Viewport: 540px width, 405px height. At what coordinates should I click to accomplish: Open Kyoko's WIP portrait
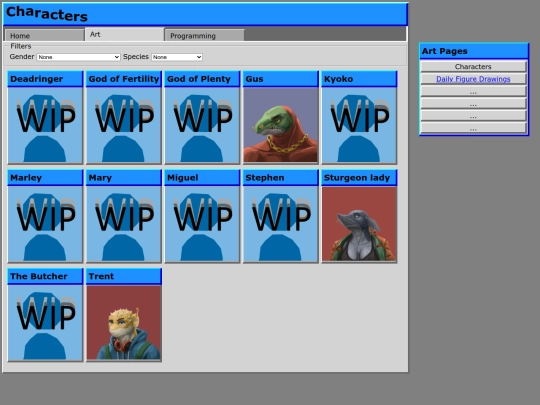click(359, 125)
